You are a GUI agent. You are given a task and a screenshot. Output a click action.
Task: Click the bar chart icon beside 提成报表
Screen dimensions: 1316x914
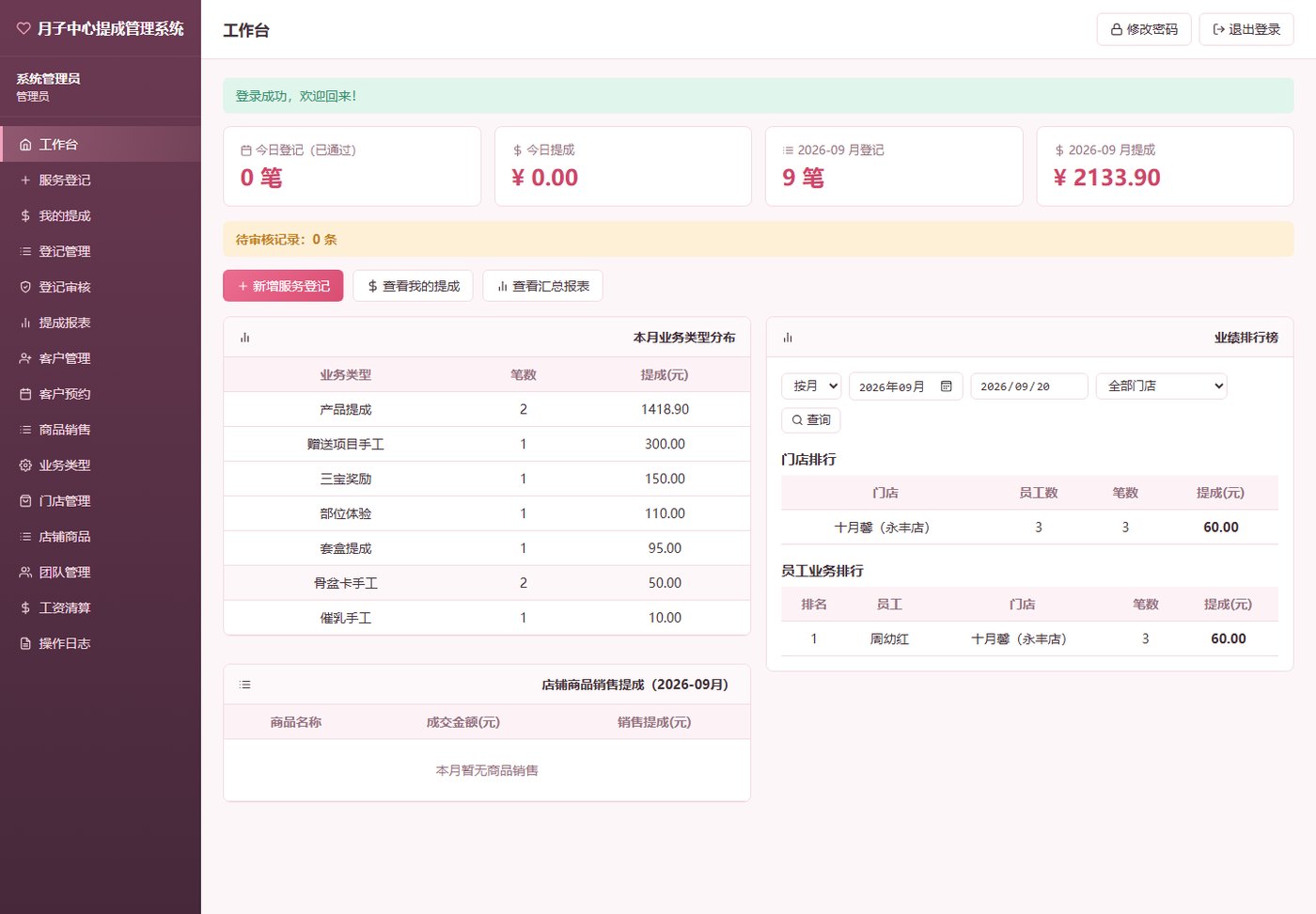(25, 323)
